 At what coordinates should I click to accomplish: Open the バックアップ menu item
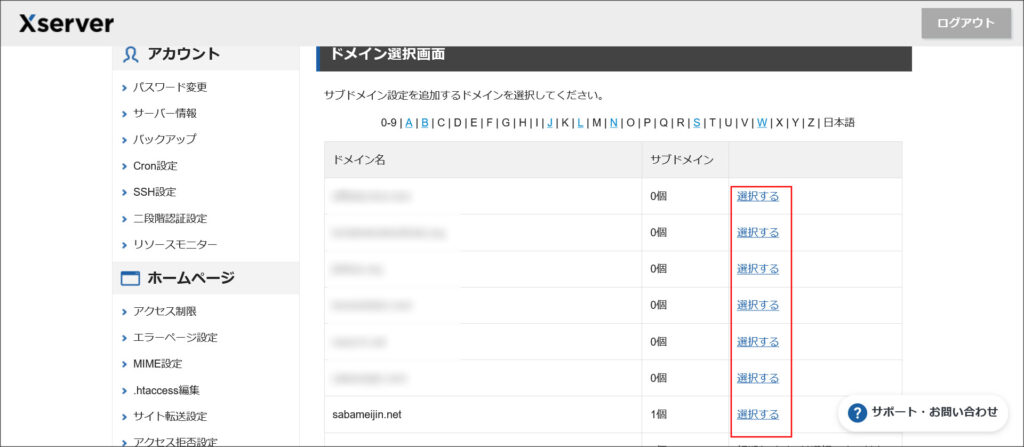click(165, 139)
